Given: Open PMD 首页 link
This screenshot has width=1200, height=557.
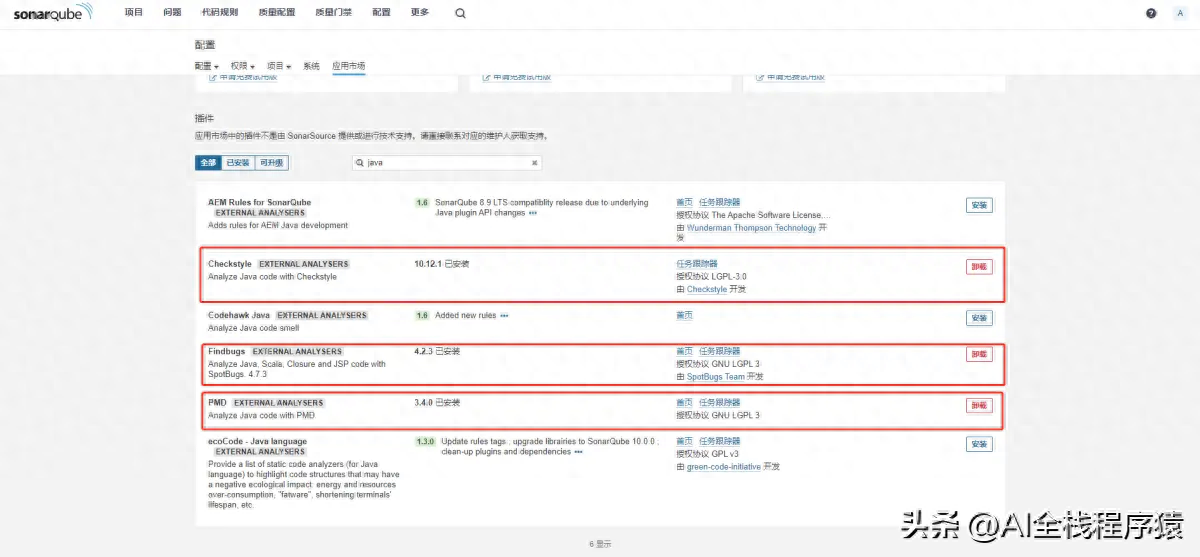Looking at the screenshot, I should [x=685, y=402].
